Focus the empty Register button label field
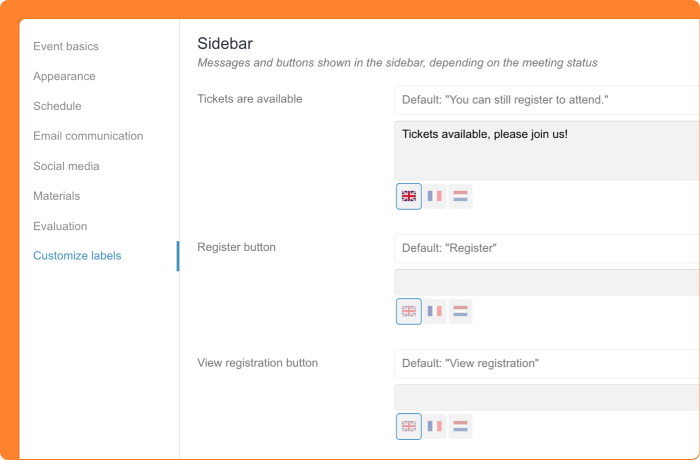This screenshot has height=460, width=700. (x=547, y=281)
